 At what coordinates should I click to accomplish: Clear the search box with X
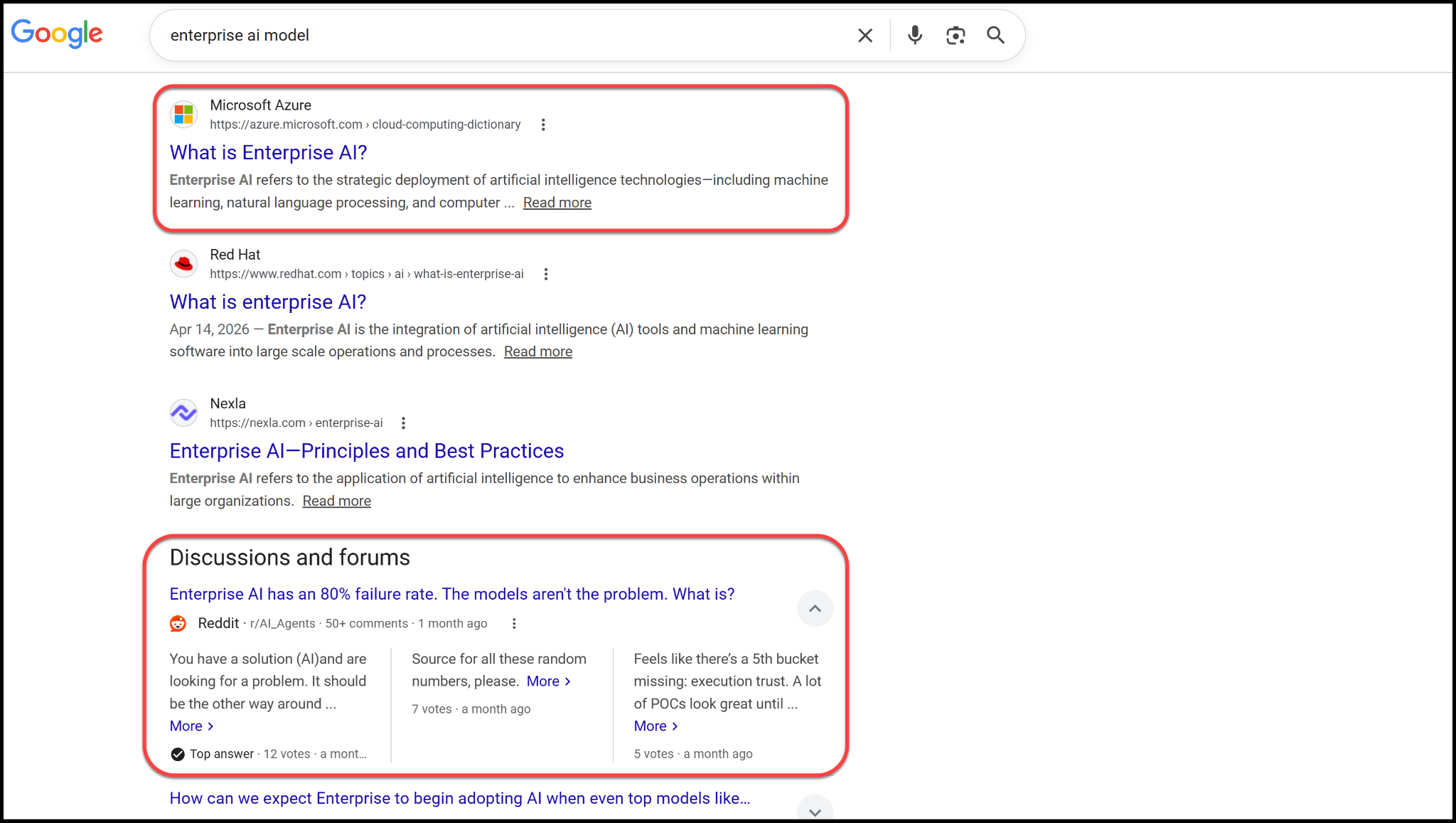[864, 36]
